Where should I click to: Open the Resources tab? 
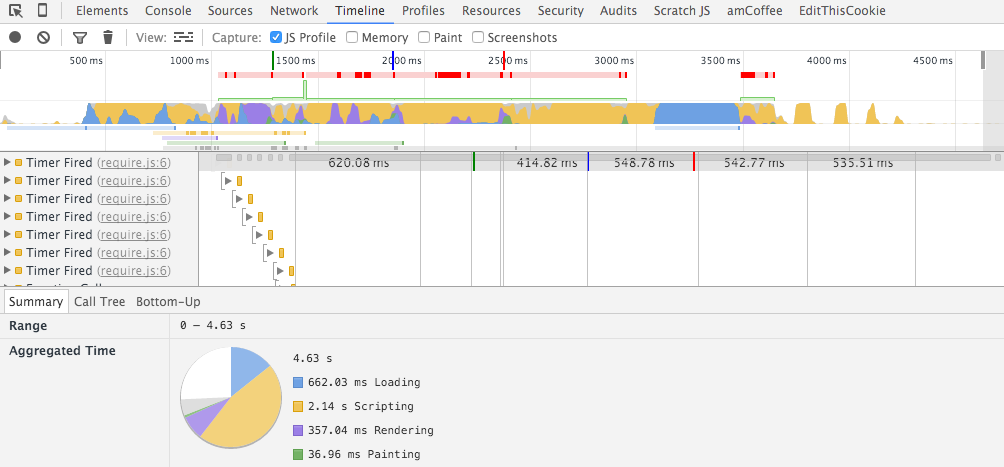tap(491, 11)
